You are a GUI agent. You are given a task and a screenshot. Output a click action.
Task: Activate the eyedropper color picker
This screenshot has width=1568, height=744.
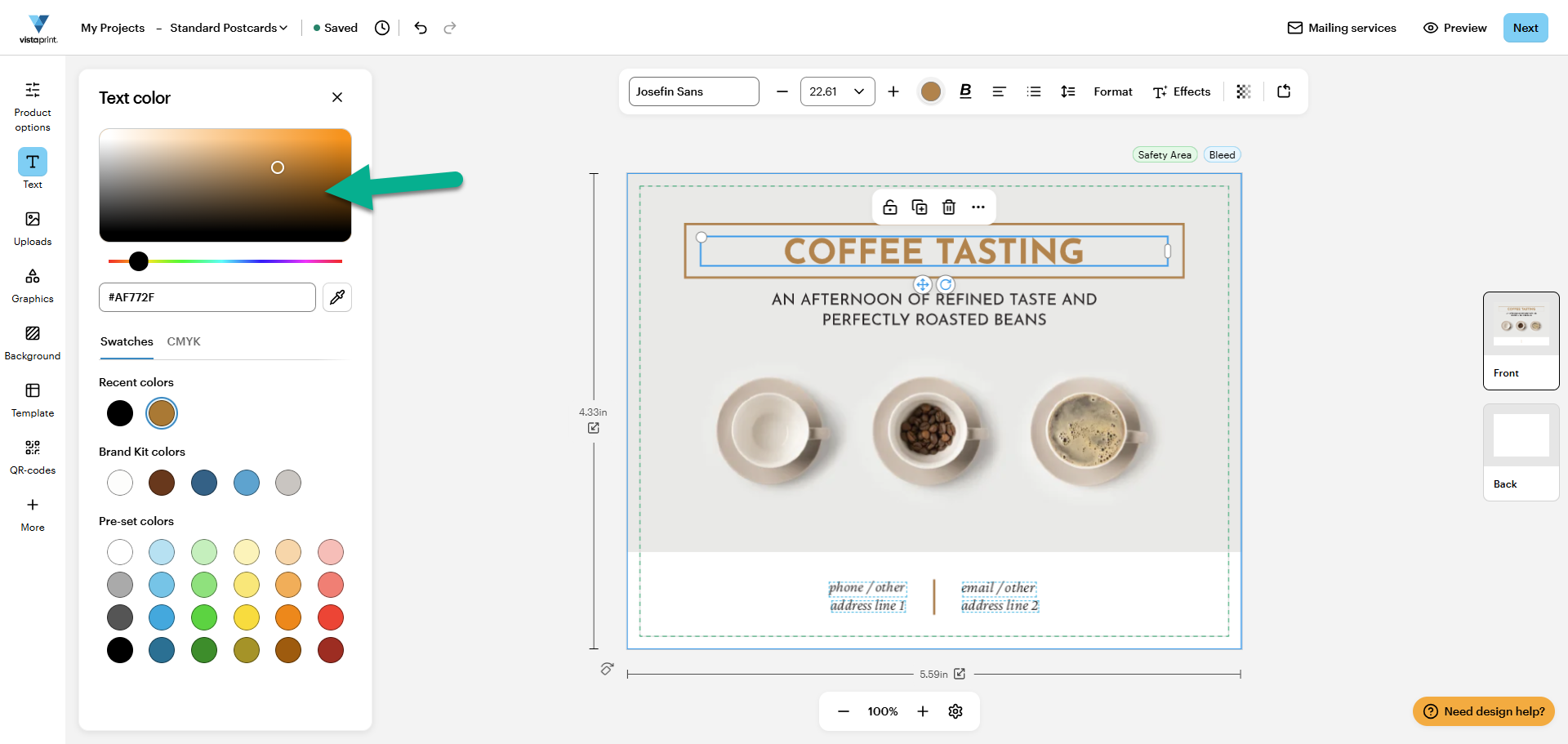(337, 297)
